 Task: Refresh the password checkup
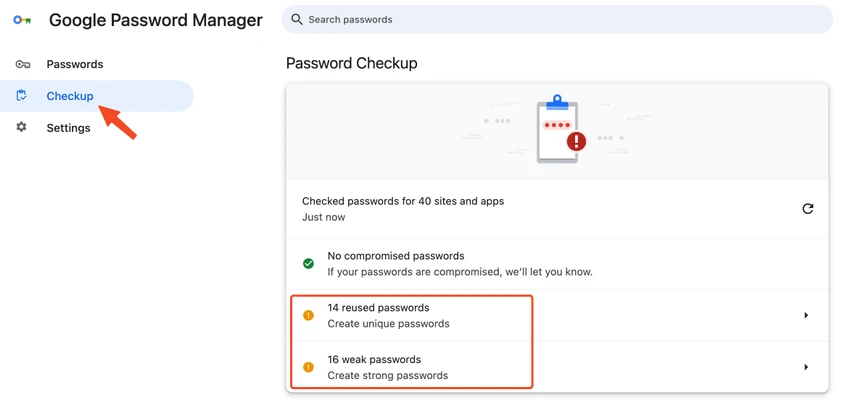808,209
